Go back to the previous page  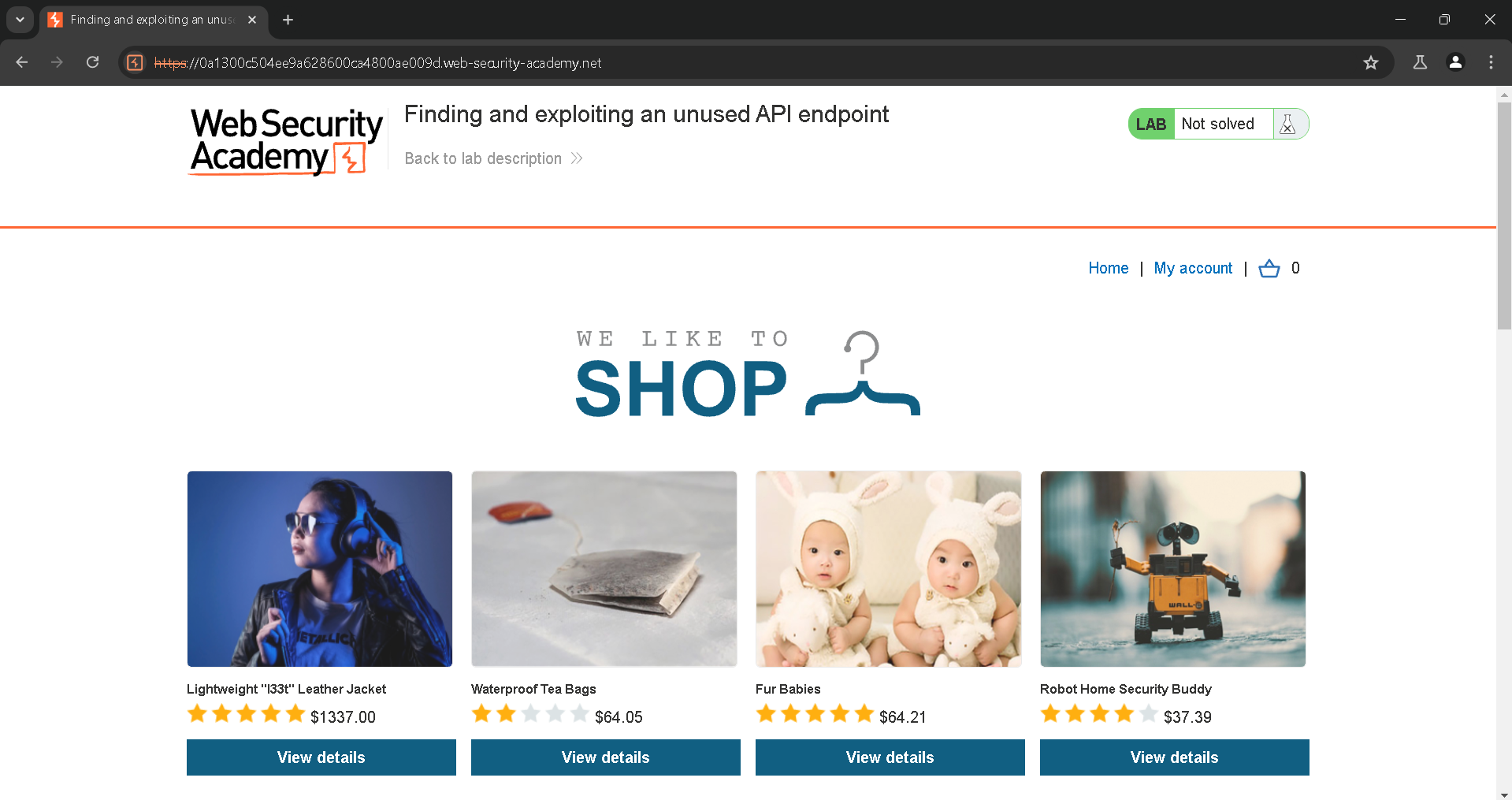(22, 63)
